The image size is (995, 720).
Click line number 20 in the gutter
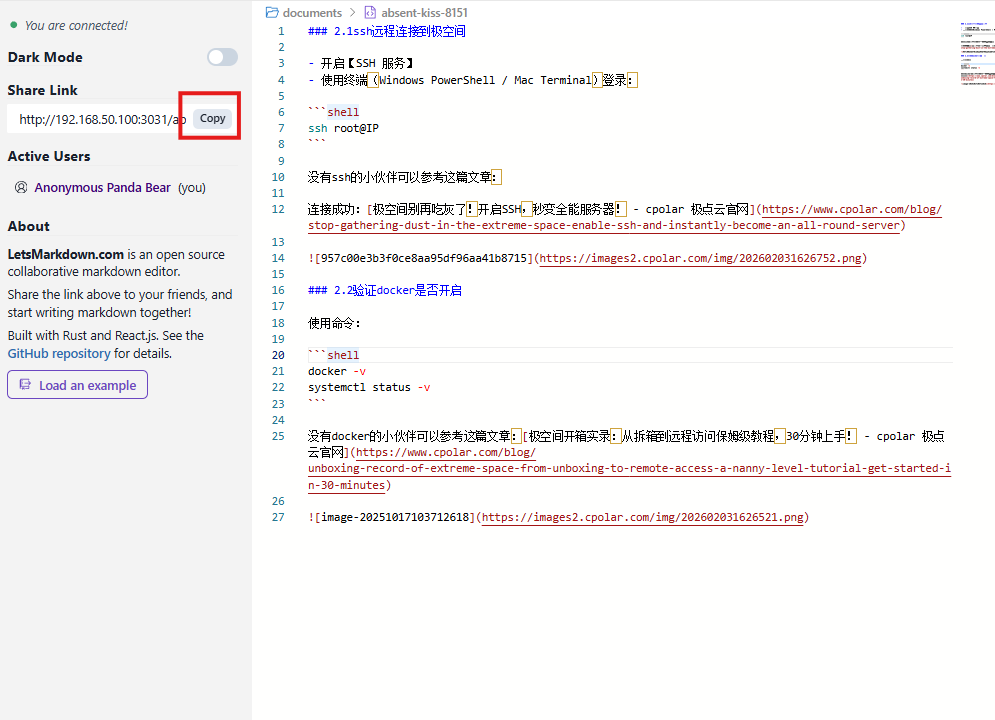tap(278, 355)
